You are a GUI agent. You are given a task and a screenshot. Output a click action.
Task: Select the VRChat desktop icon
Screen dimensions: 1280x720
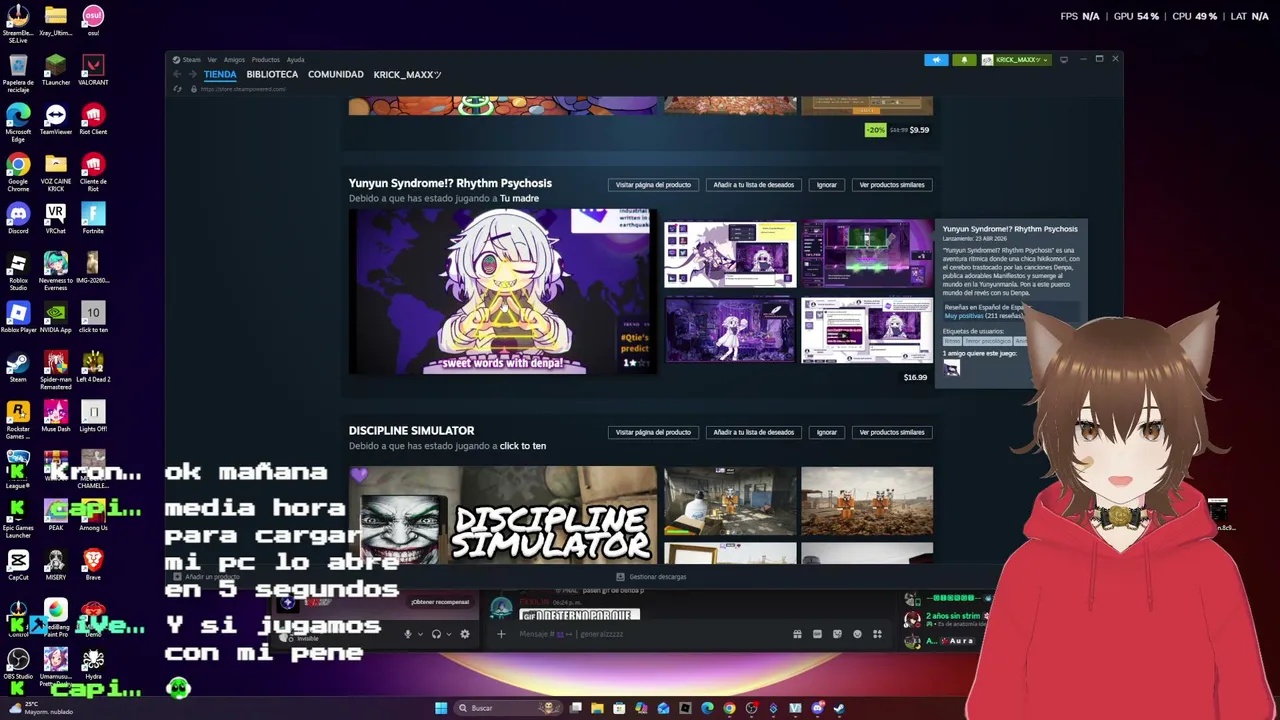[56, 218]
